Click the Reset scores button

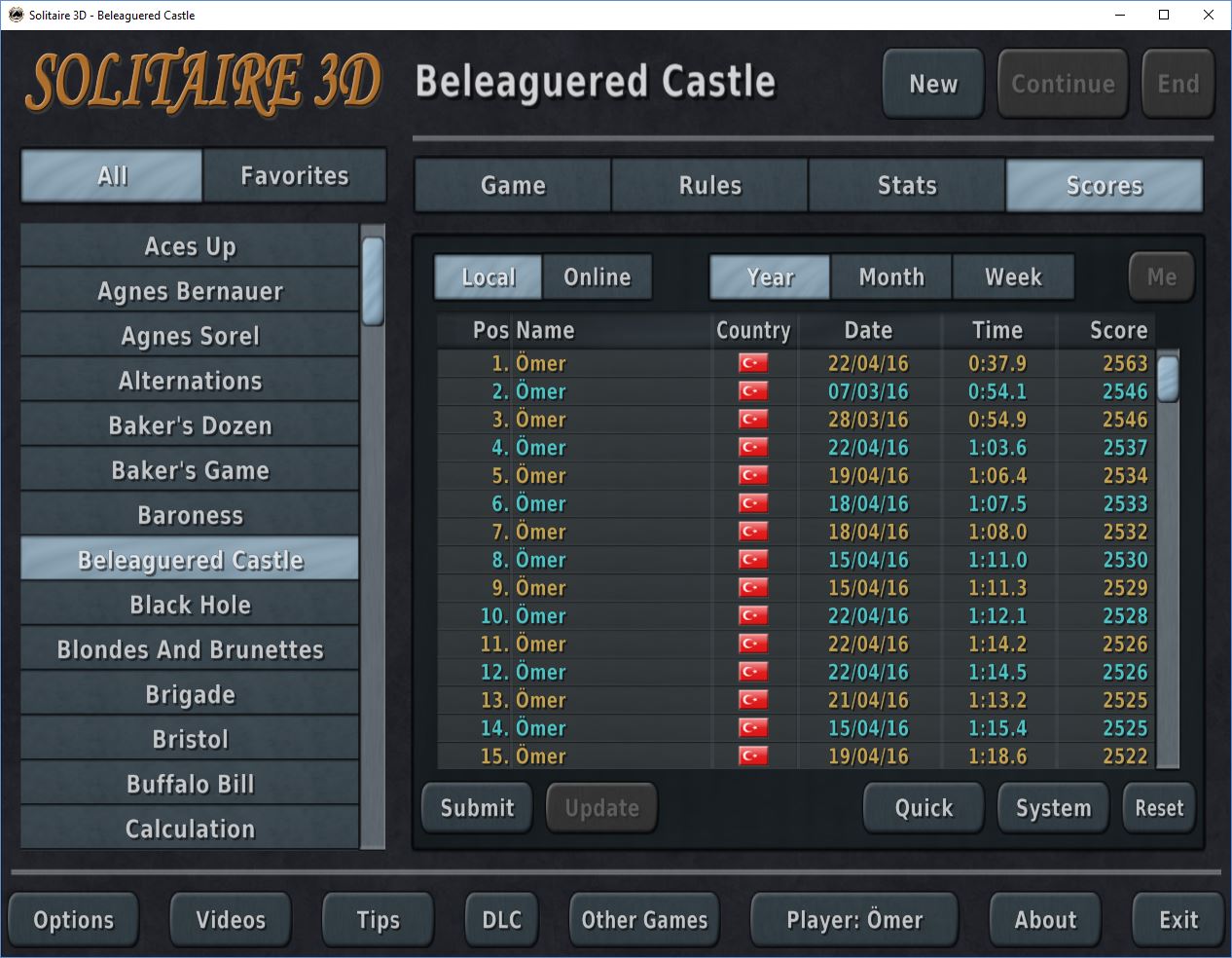(x=1159, y=808)
